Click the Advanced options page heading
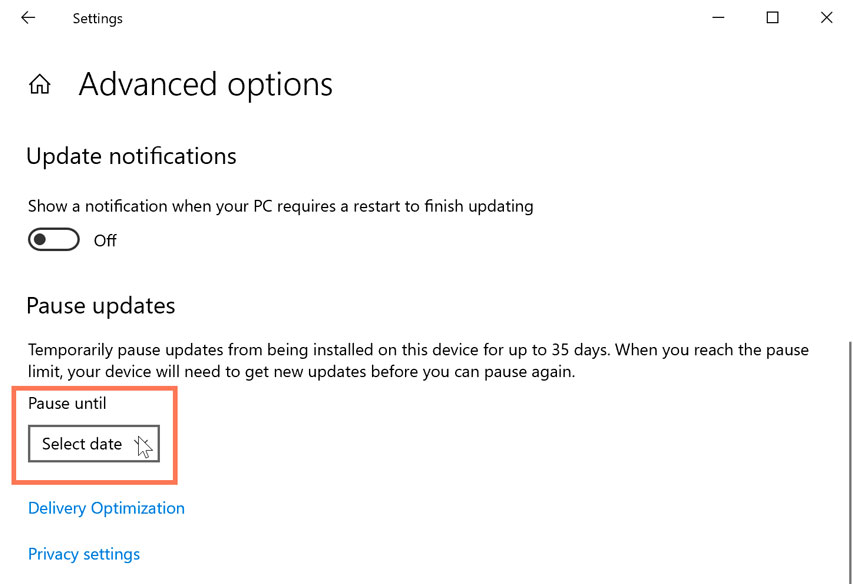This screenshot has height=584, width=853. click(x=205, y=85)
